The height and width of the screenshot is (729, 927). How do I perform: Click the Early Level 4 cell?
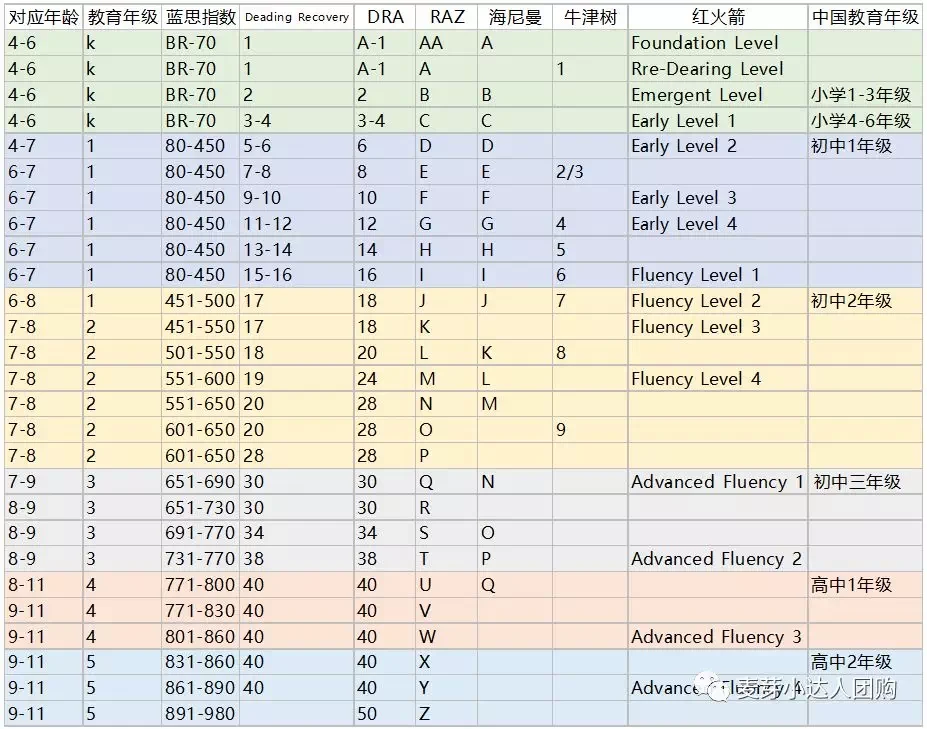(718, 223)
